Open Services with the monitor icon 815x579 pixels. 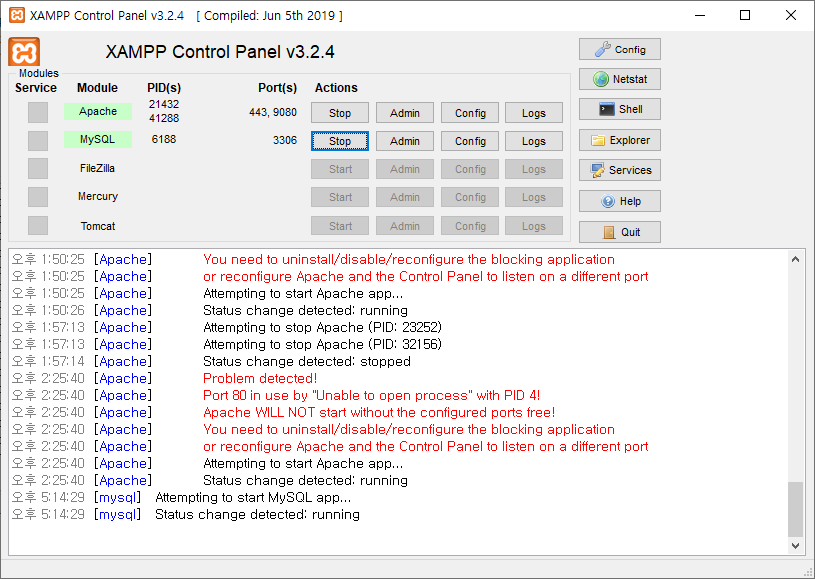click(620, 170)
